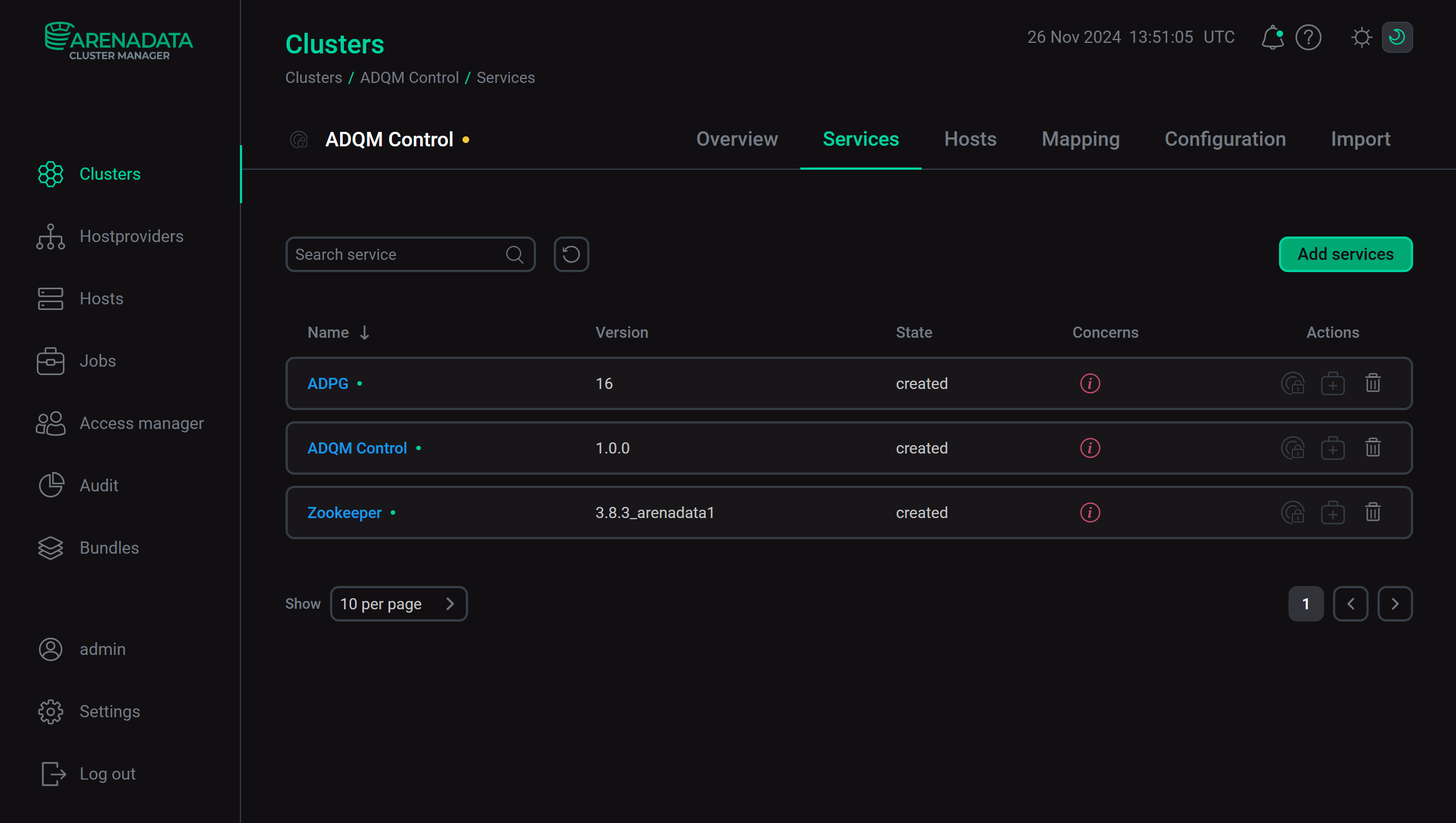This screenshot has width=1456, height=823.
Task: View the concern details for Zookeeper
Action: [x=1090, y=512]
